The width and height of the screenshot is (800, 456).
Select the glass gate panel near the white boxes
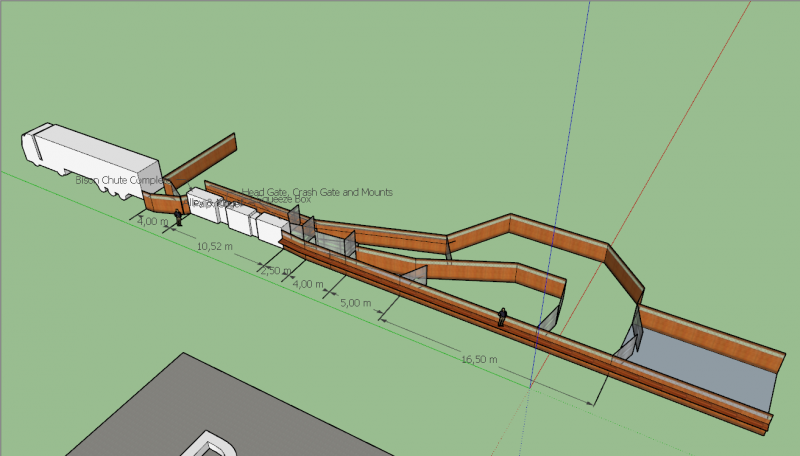[294, 217]
